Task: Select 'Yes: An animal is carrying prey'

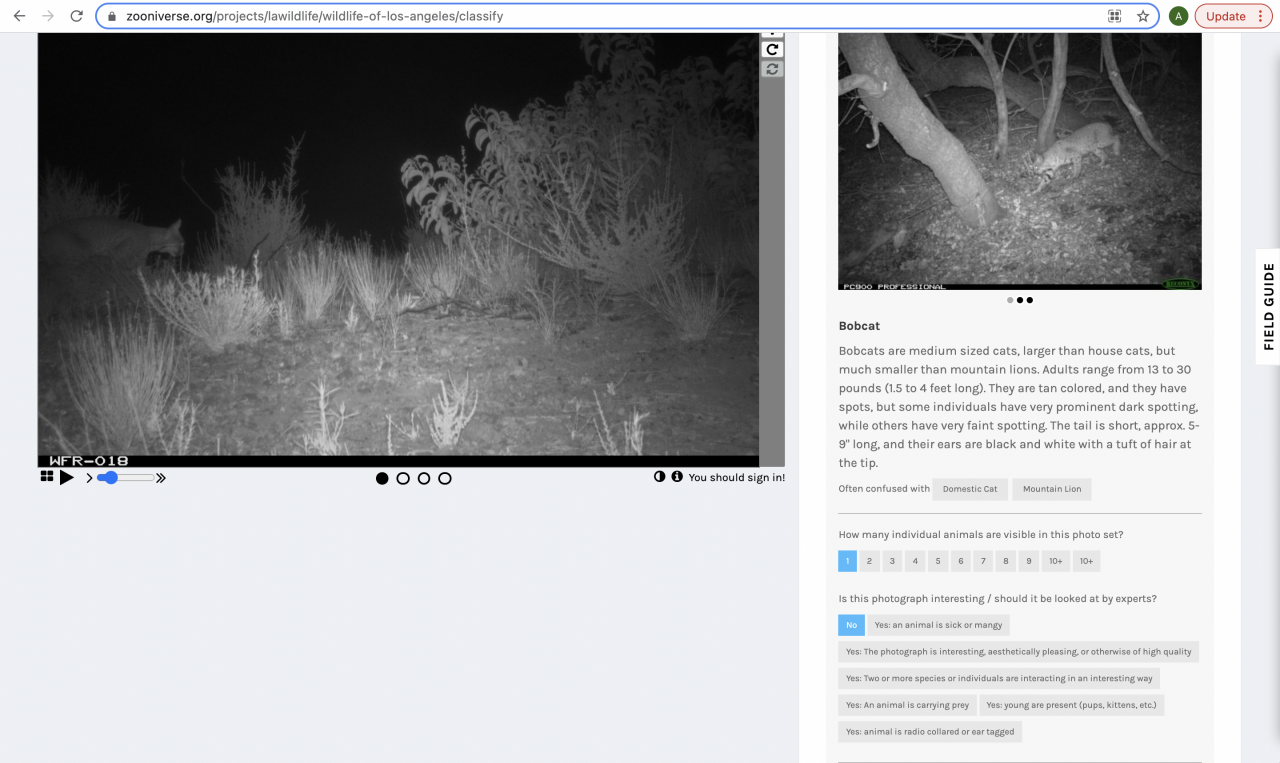Action: tap(907, 705)
